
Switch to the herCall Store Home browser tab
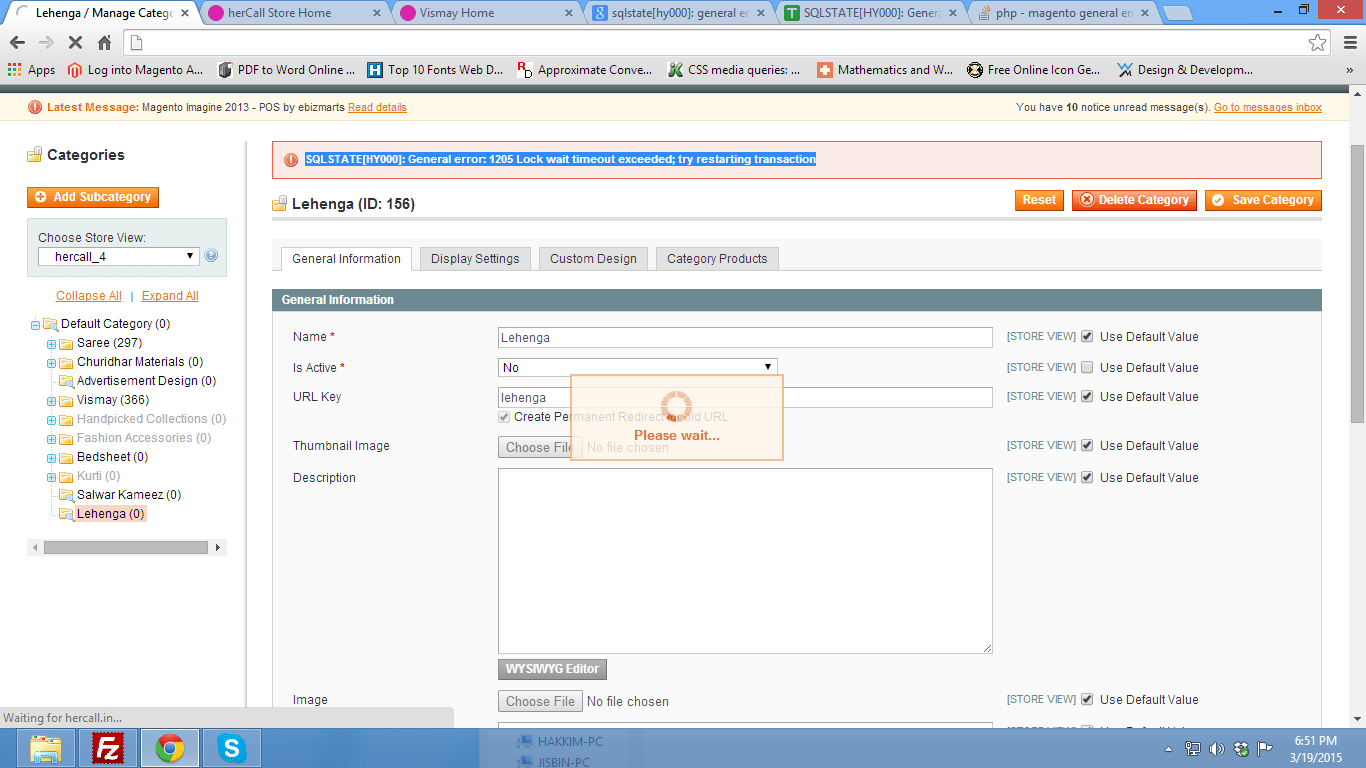click(291, 13)
